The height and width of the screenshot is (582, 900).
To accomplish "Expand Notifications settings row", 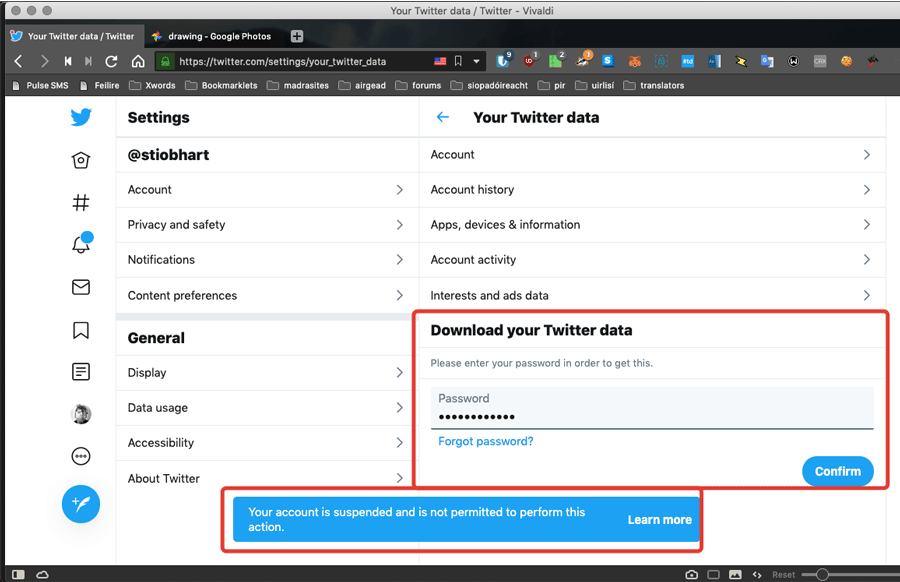I will (x=267, y=260).
